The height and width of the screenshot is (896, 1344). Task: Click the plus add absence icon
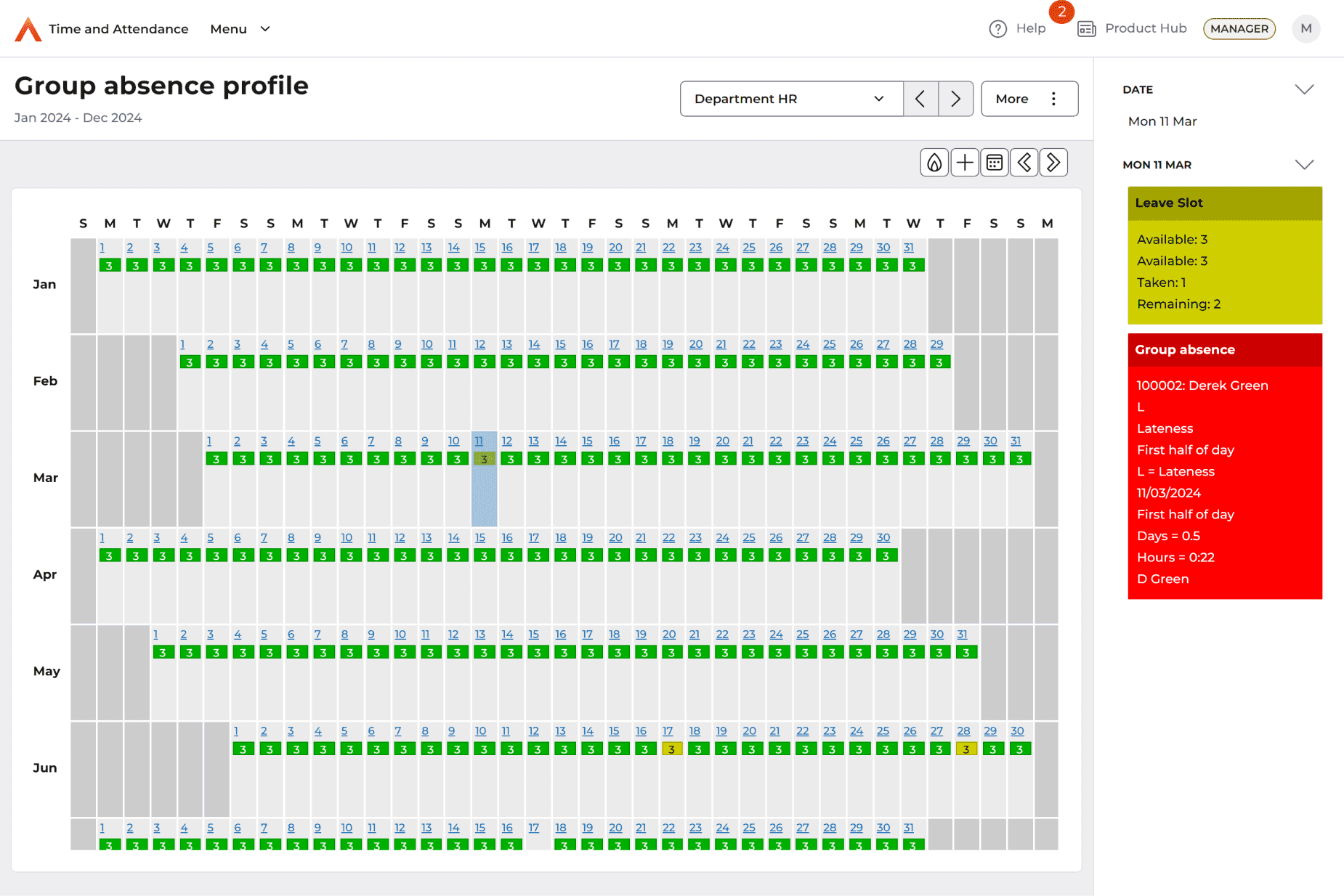coord(965,163)
